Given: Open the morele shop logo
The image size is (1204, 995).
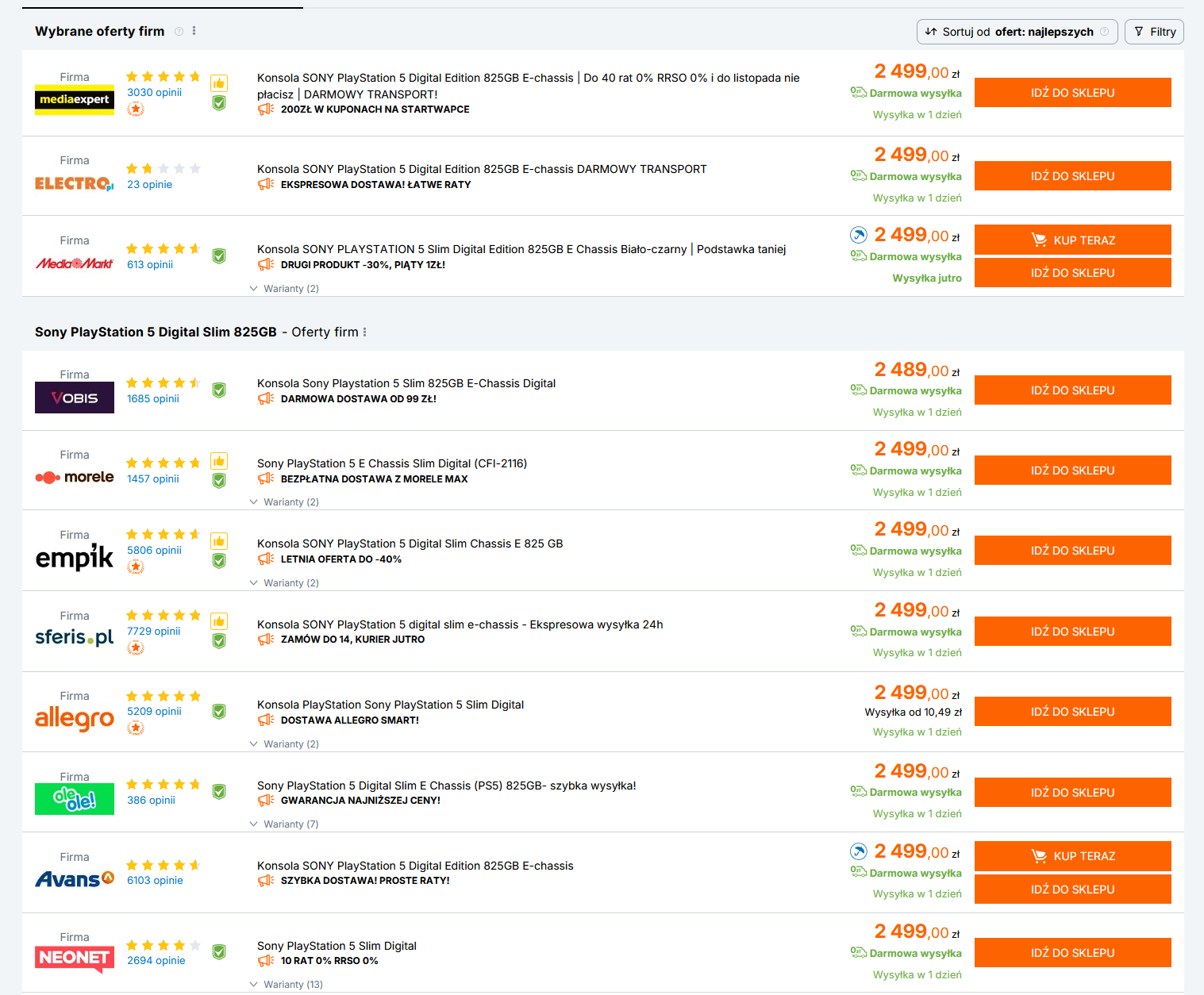Looking at the screenshot, I should [x=75, y=477].
